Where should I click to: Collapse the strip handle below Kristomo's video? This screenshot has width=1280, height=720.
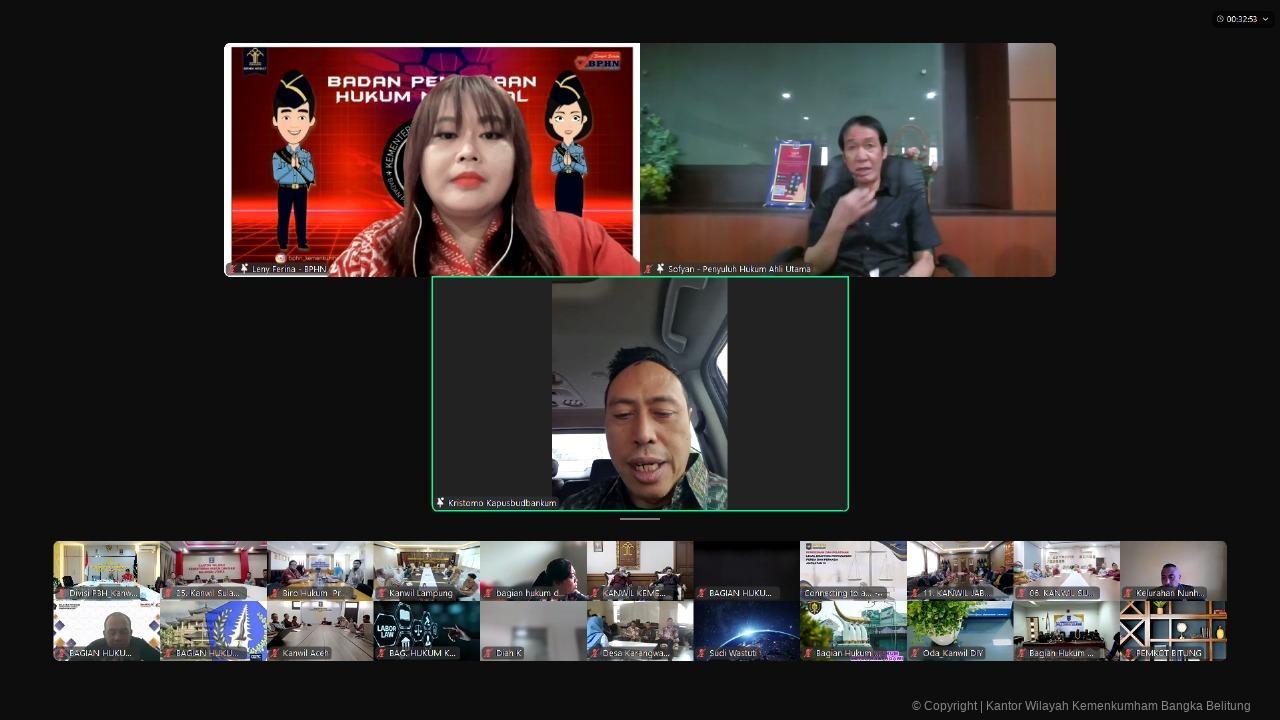(x=640, y=519)
